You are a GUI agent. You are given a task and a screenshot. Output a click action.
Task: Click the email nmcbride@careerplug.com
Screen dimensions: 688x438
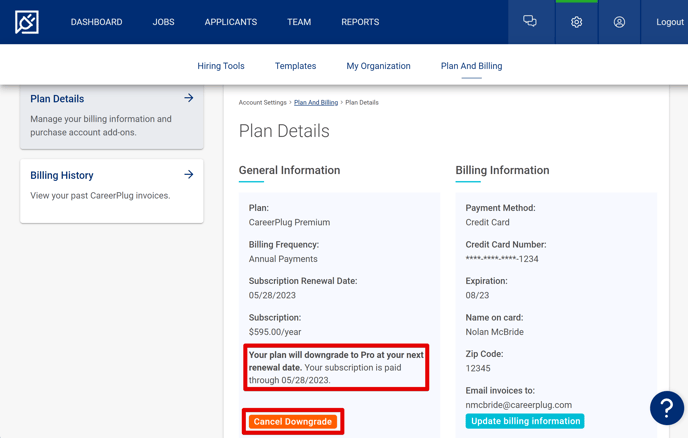[x=519, y=405]
